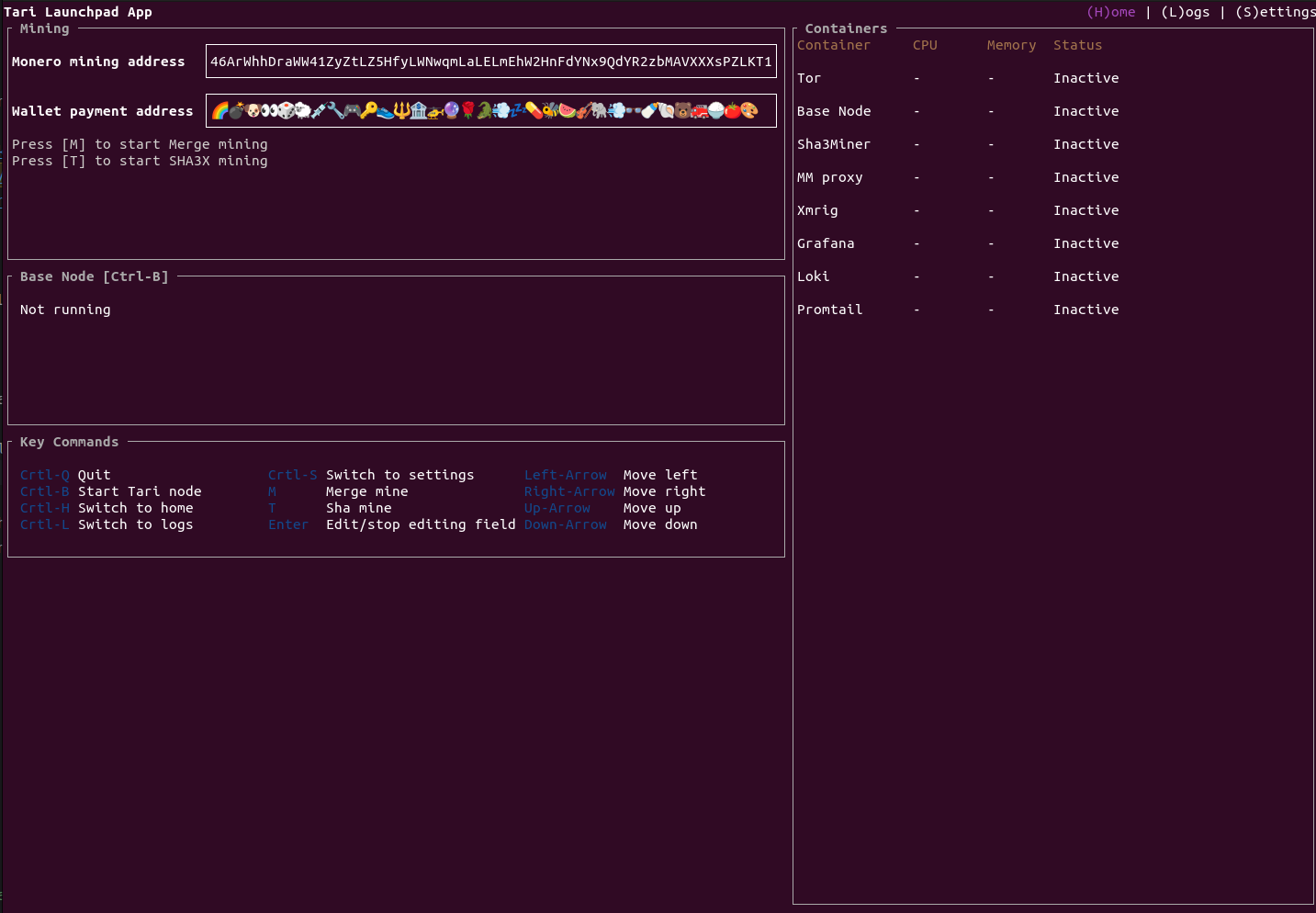Click the Crtl-S Switch to settings command
1316x913 pixels.
tap(371, 475)
